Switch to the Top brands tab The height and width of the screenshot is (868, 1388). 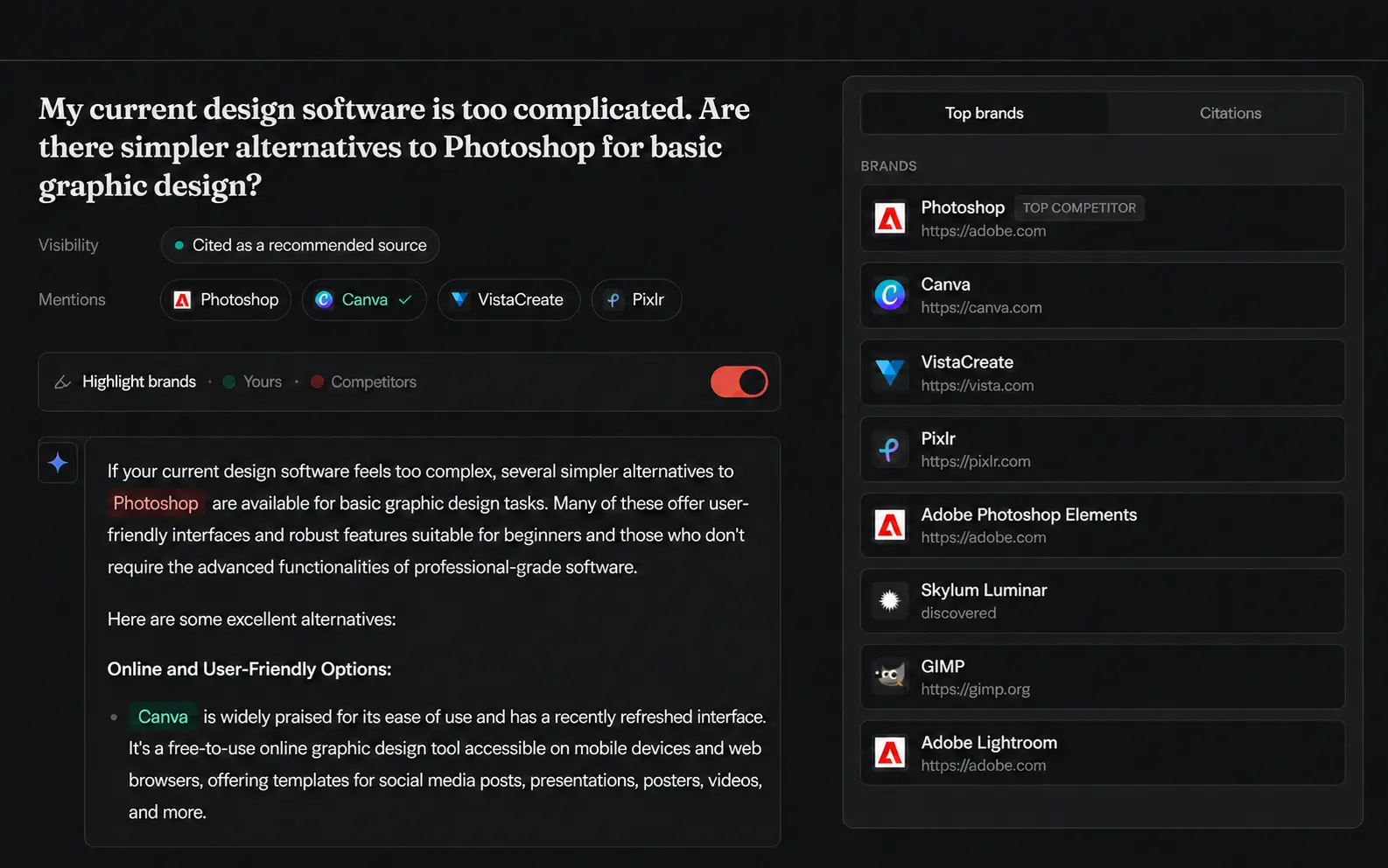pos(985,113)
